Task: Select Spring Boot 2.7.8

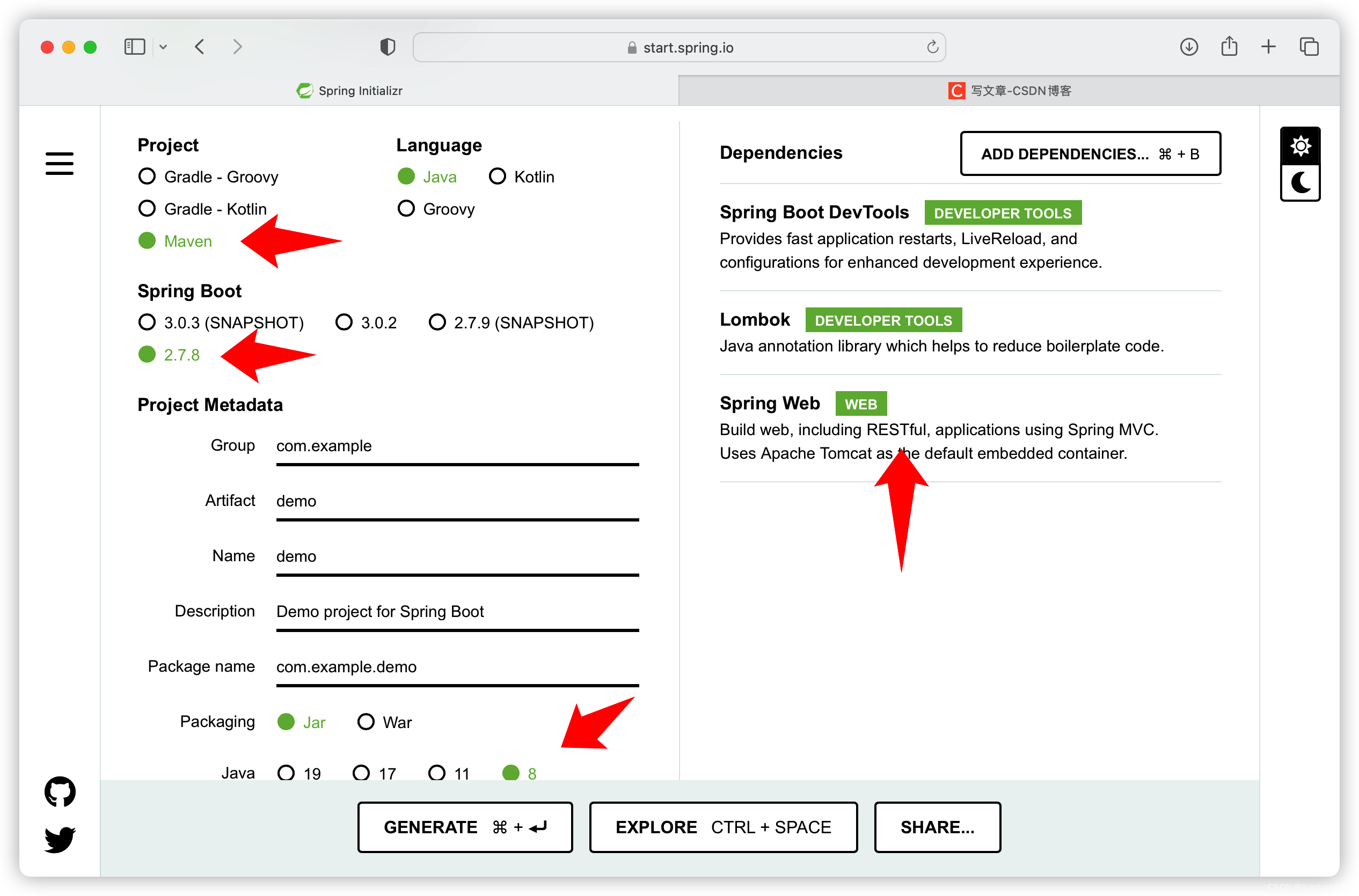Action: [x=169, y=354]
